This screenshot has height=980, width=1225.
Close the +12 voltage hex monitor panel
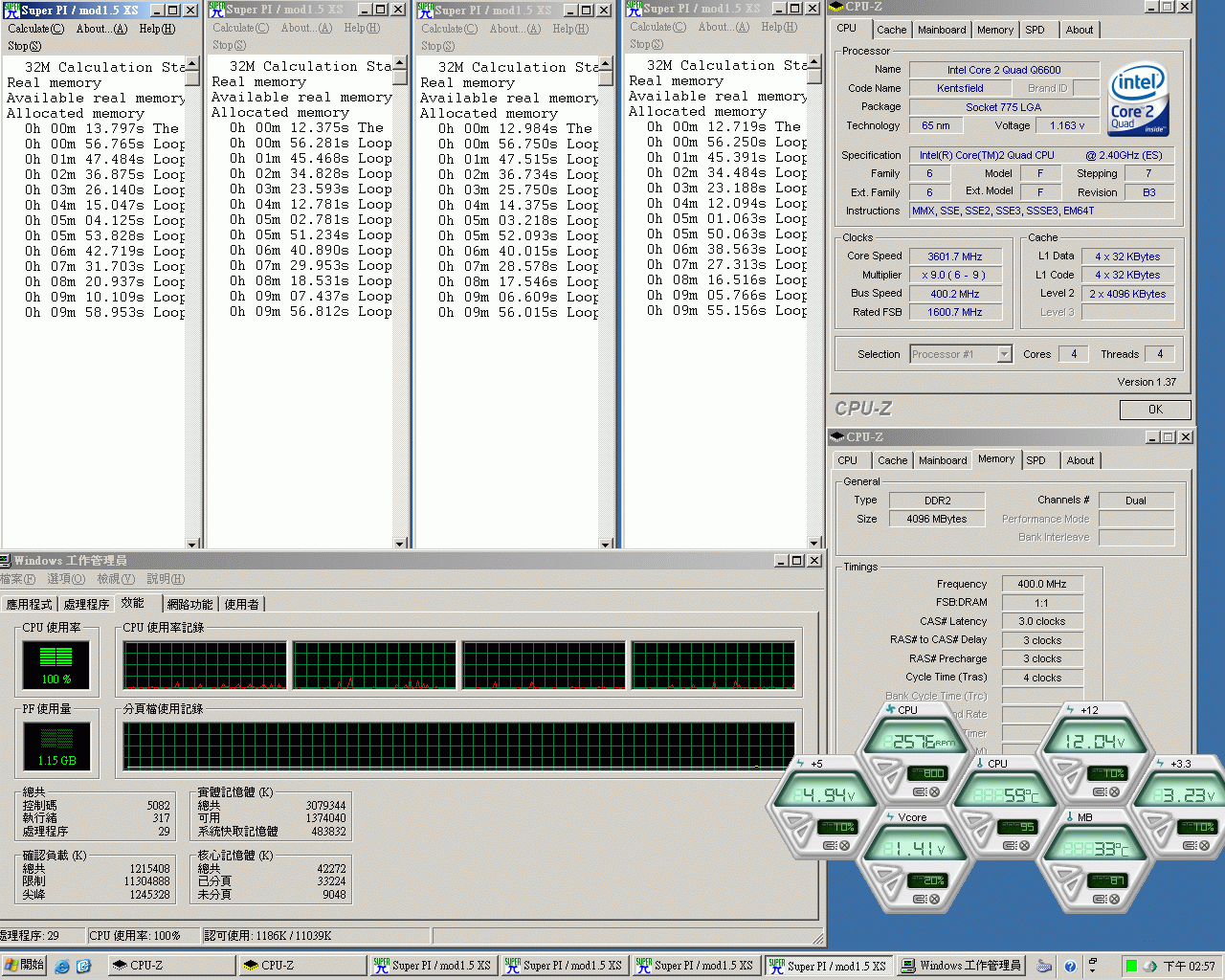(x=1113, y=791)
